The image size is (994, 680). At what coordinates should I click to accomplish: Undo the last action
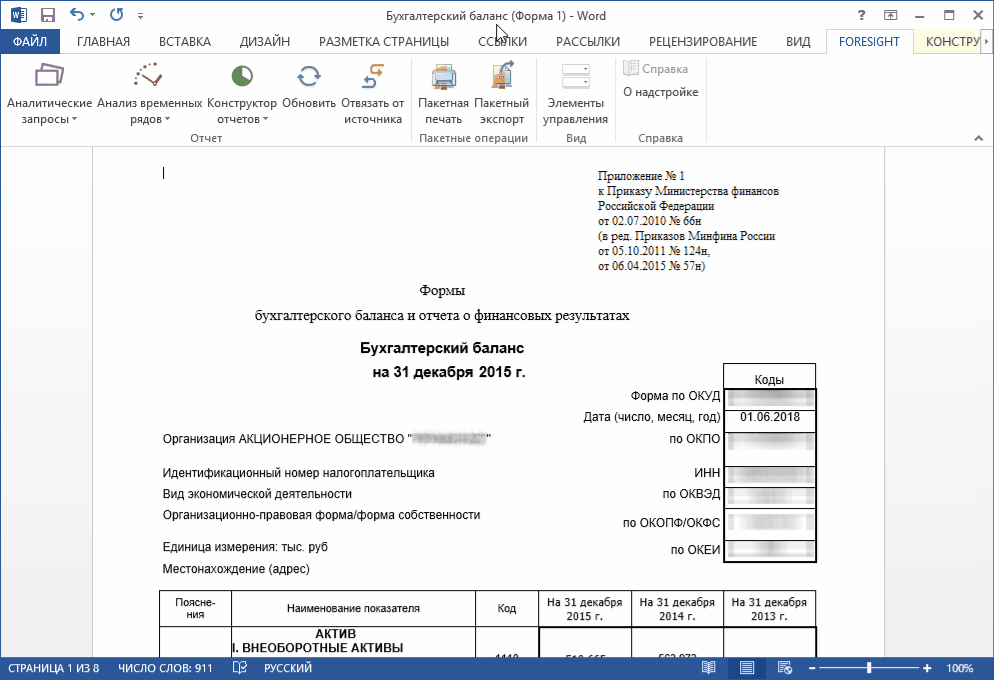(76, 15)
